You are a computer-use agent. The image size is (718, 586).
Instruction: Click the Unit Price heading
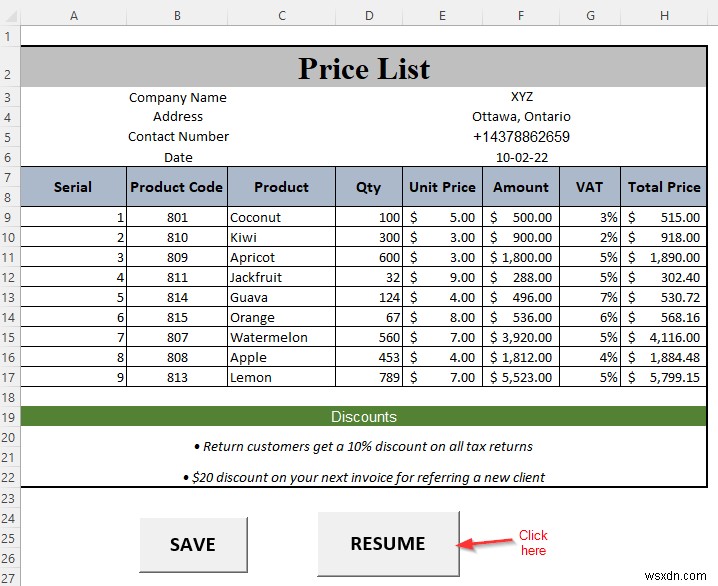coord(442,187)
